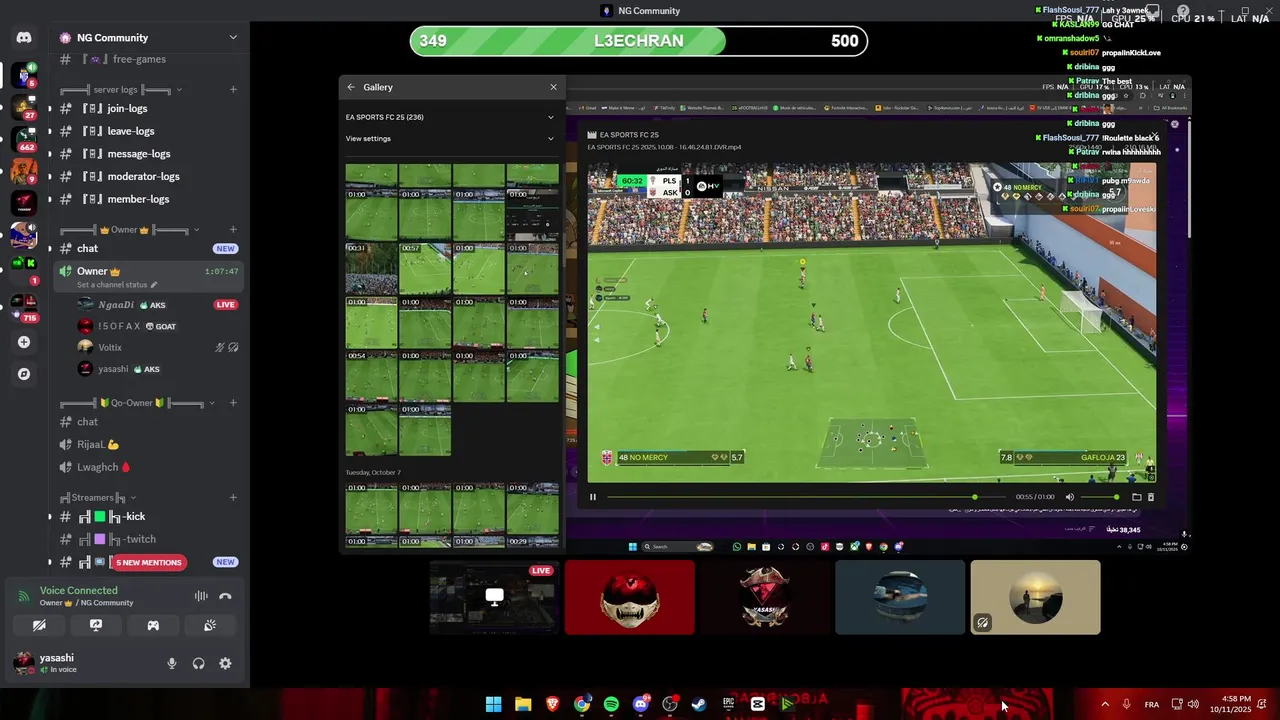The image size is (1280, 720).
Task: Jump to 5 NEW MENTIONS pill
Action: coord(149,562)
